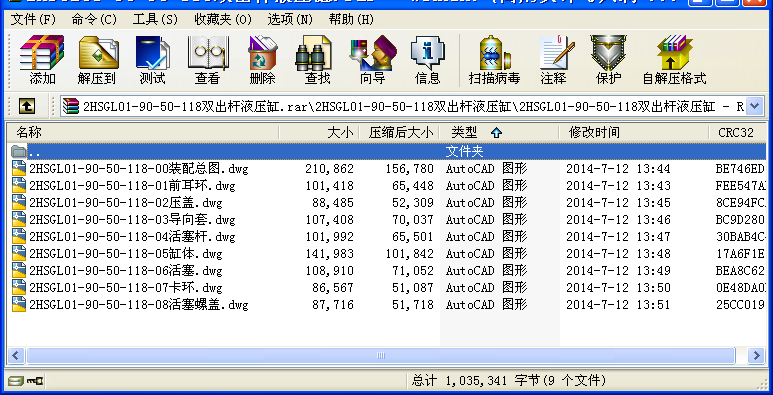Click packed size value 65,501
Image resolution: width=773 pixels, height=395 pixels.
point(412,236)
